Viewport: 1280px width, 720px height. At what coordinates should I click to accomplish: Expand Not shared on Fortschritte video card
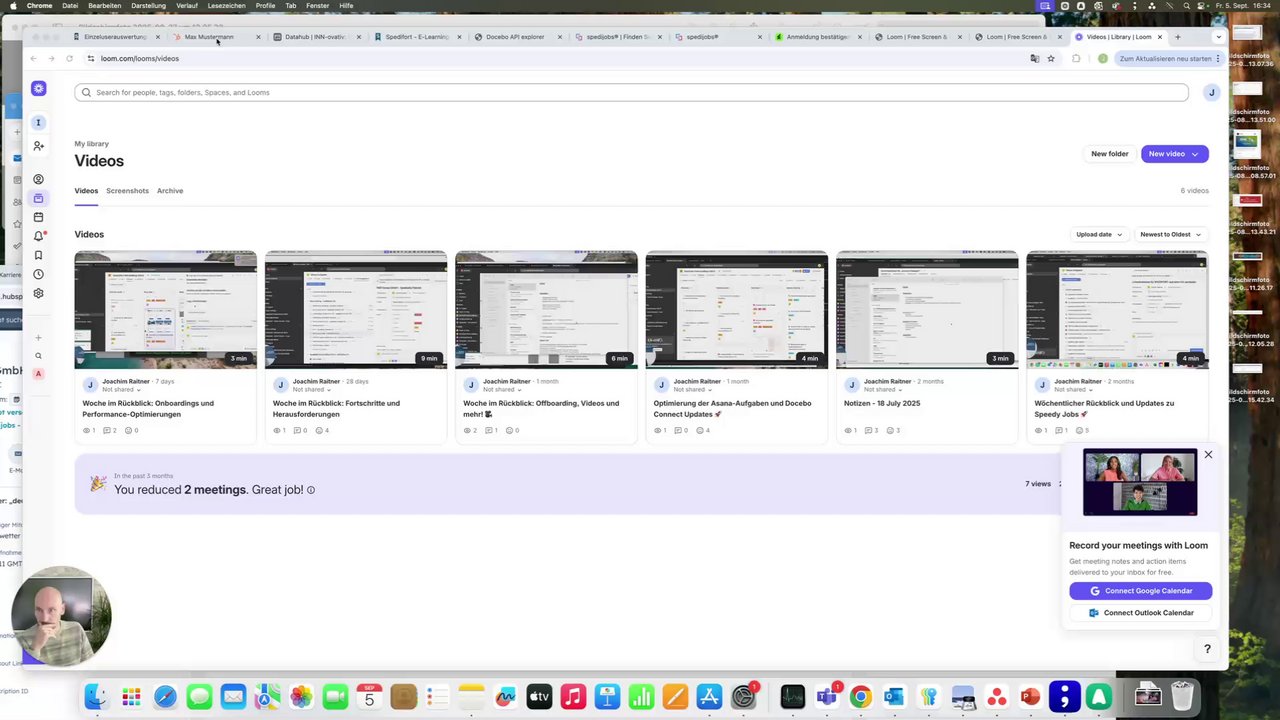311,390
